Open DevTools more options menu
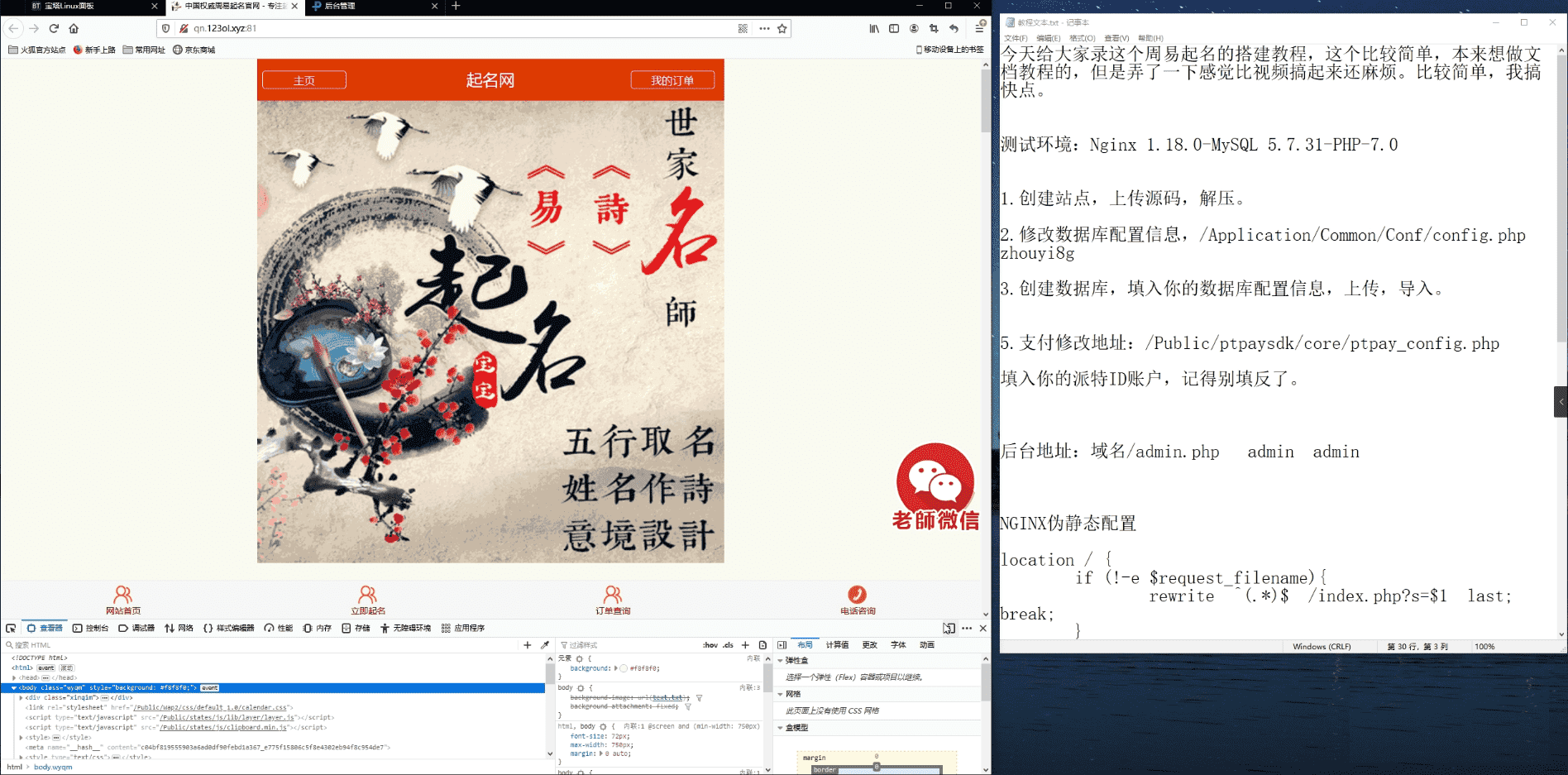The height and width of the screenshot is (775, 1568). coord(967,629)
